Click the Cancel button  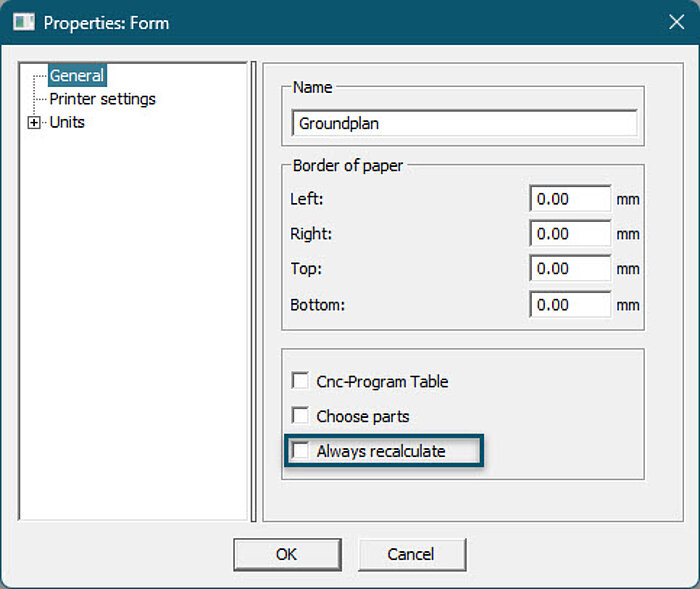coord(412,554)
